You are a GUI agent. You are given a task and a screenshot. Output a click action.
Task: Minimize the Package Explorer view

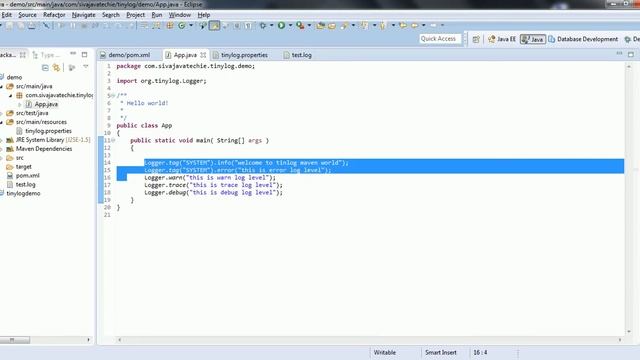click(73, 54)
